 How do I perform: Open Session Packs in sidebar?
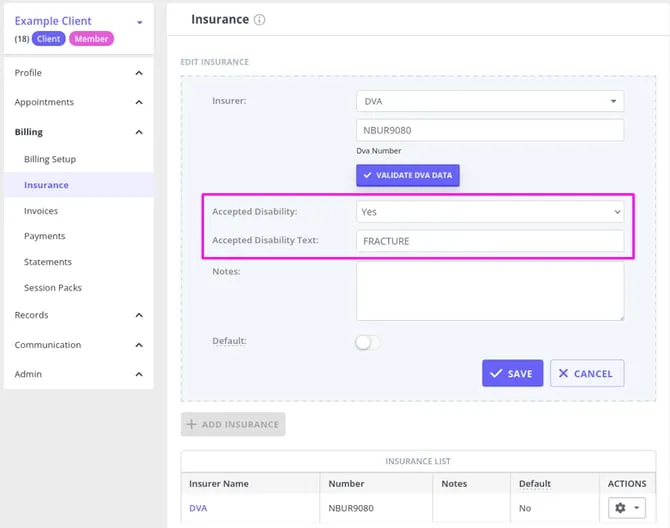pos(53,288)
